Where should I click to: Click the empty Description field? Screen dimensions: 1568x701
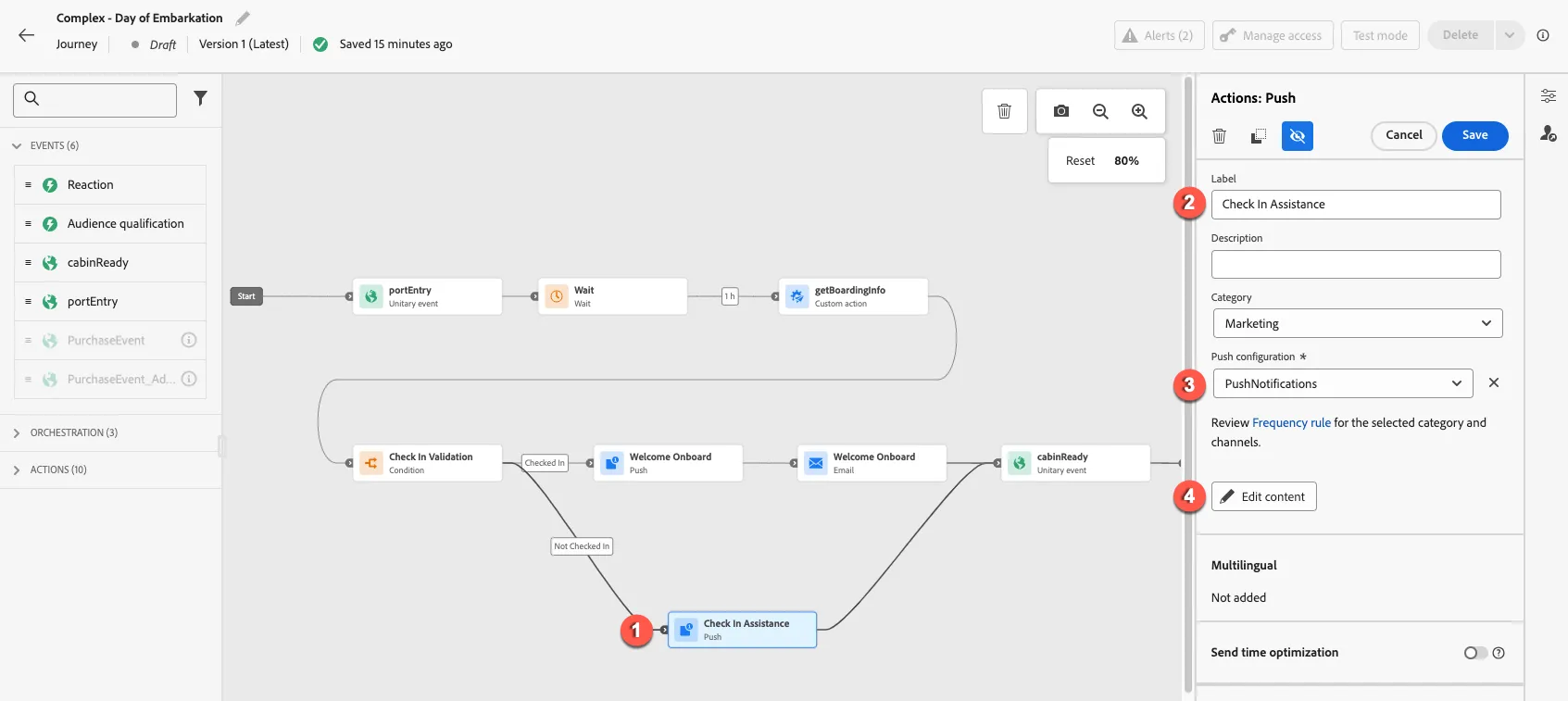[x=1356, y=264]
